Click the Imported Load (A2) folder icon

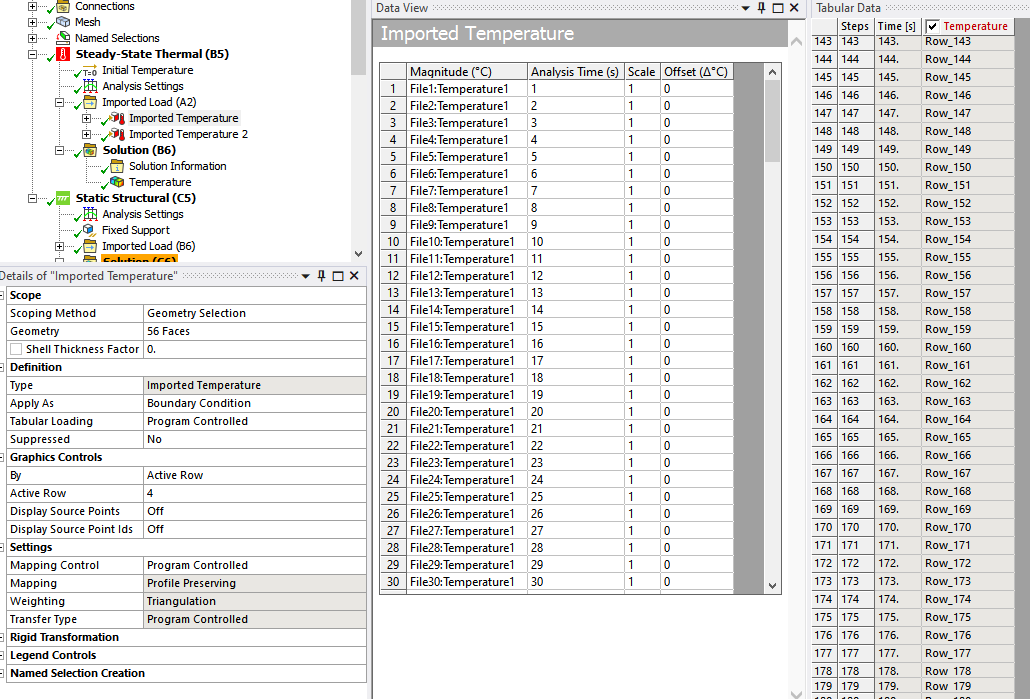pyautogui.click(x=90, y=102)
